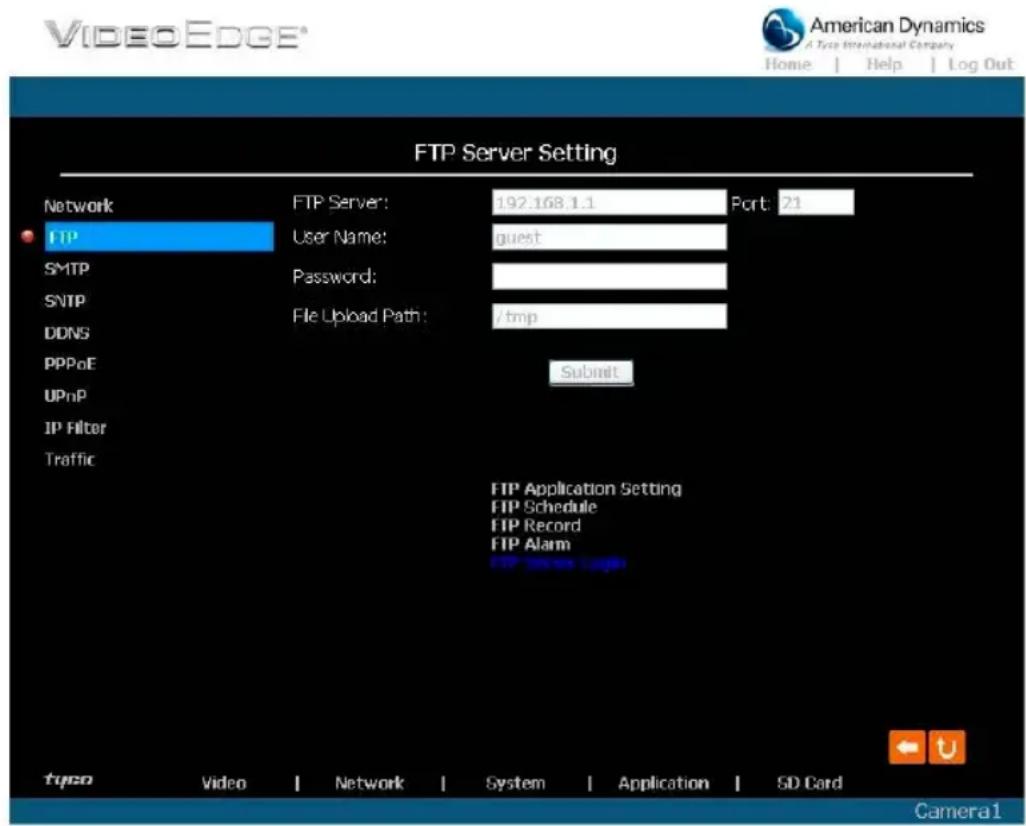Switch to Video bottom tab

tap(224, 783)
